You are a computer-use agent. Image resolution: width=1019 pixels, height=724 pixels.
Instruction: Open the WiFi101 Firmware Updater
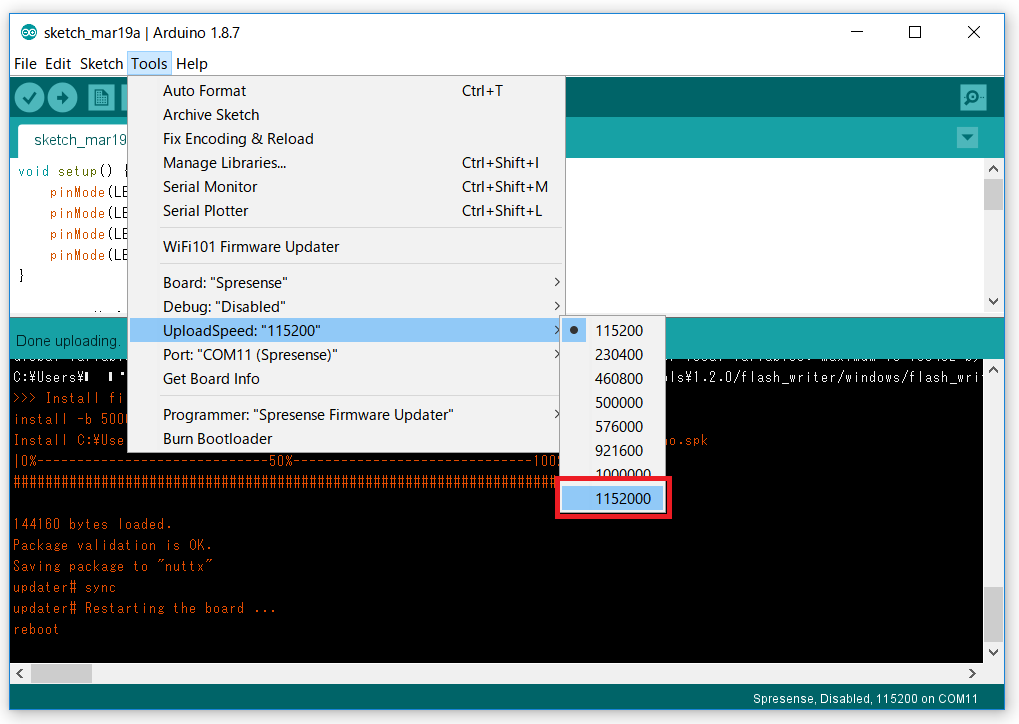coord(251,247)
